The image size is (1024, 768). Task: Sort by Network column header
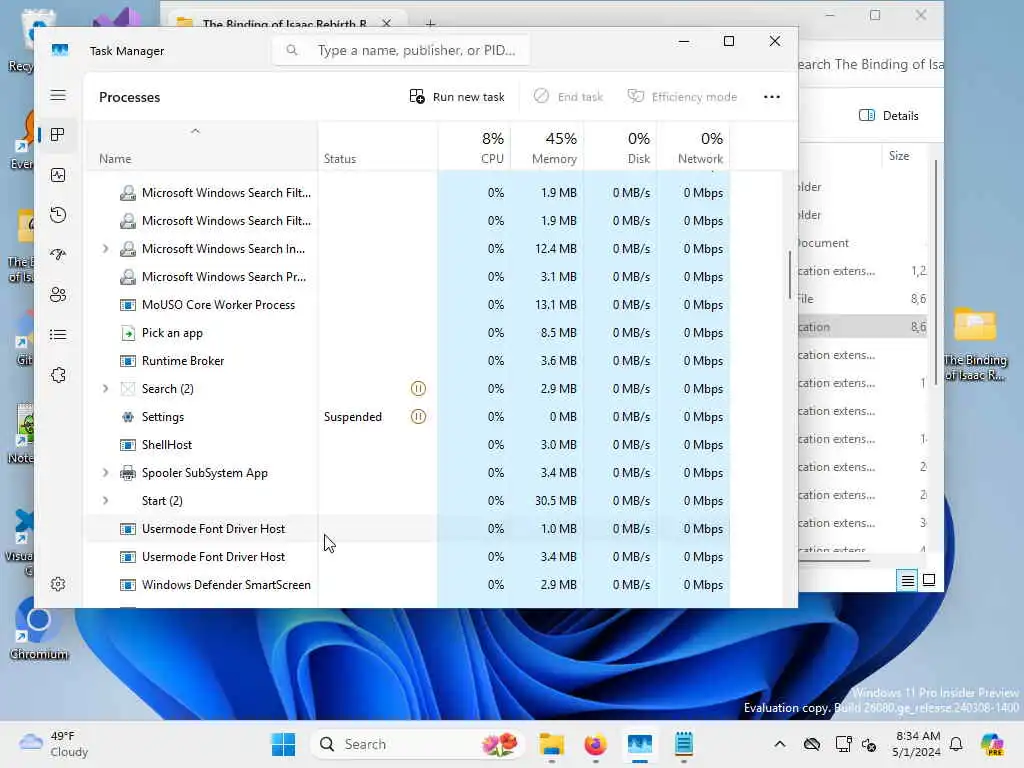[694, 148]
